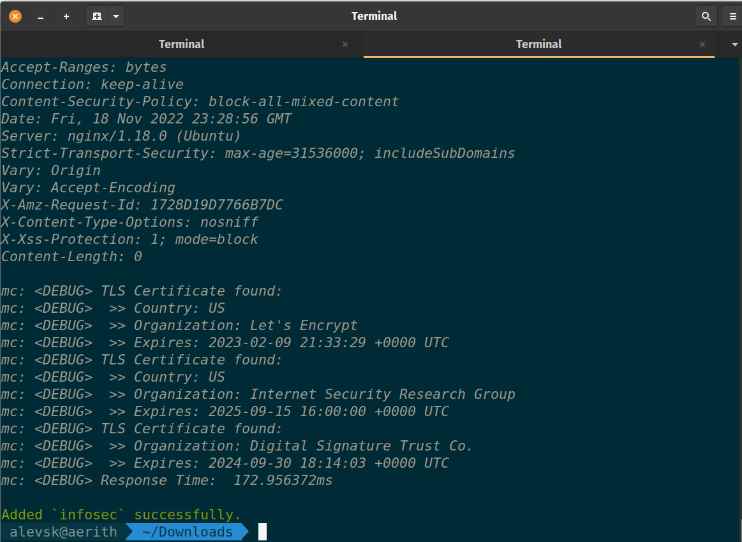Expand the tab list dropdown arrow
The width and height of the screenshot is (742, 542).
731,44
